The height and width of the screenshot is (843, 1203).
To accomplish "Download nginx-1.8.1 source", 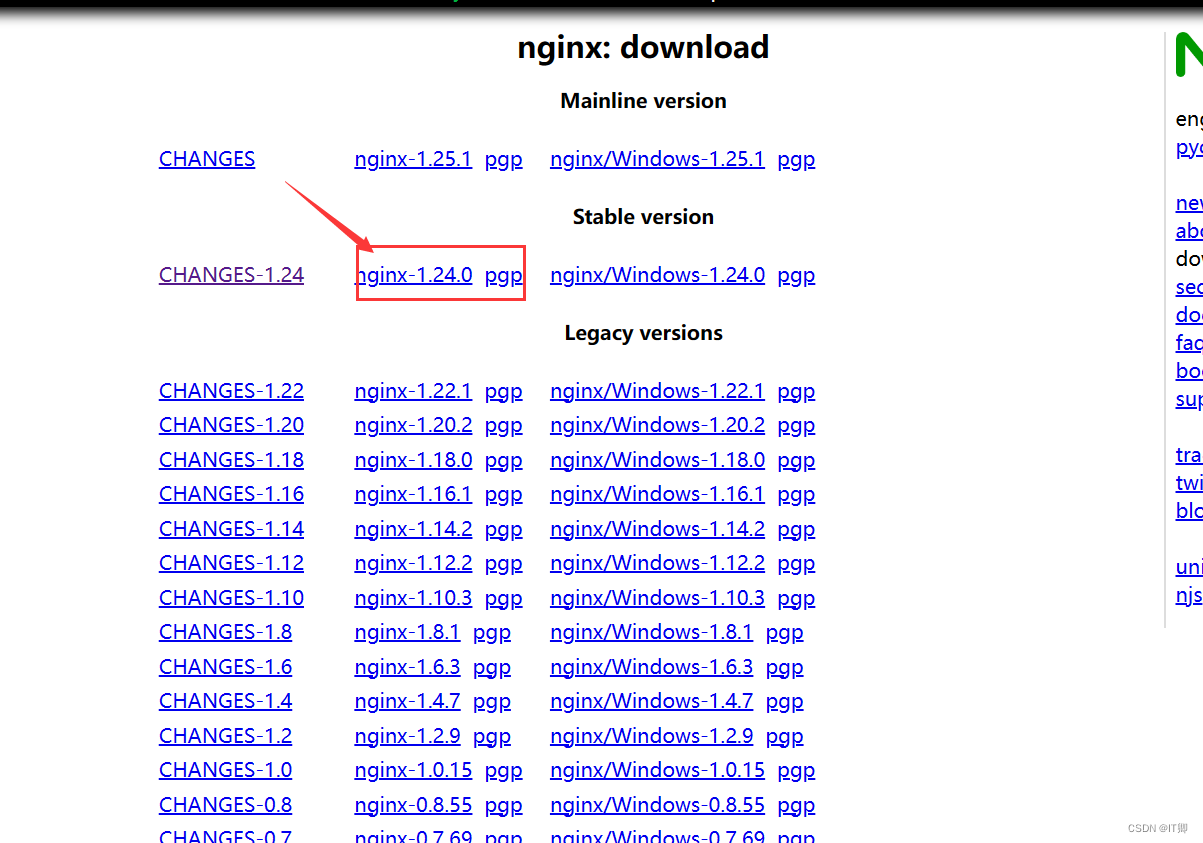I will point(407,632).
